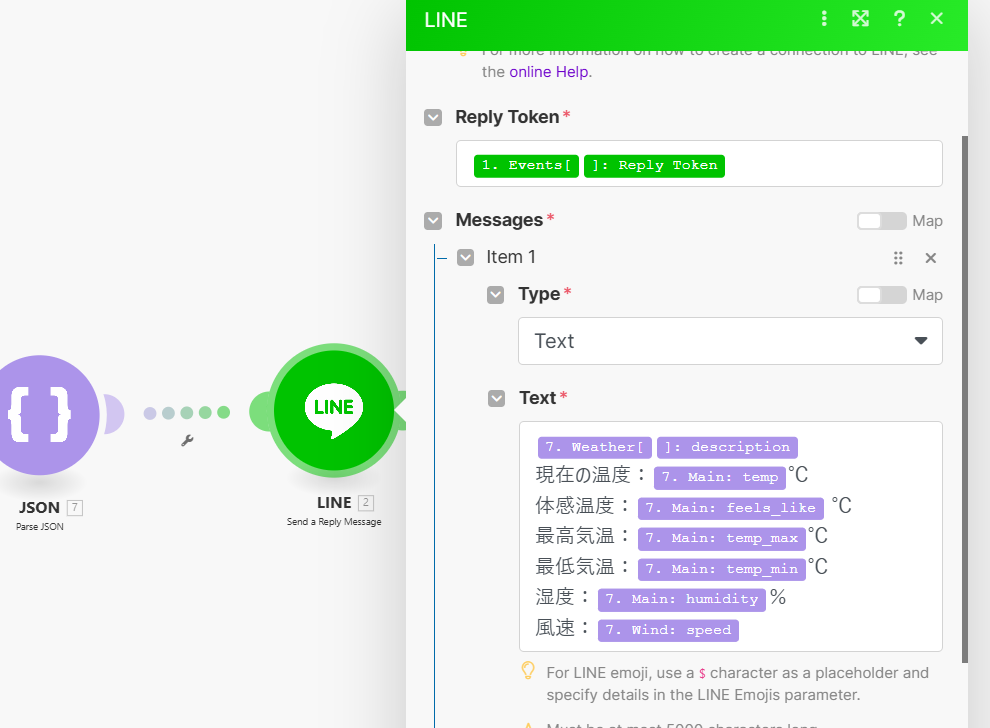
Task: Open the Type dropdown showing Text
Action: coord(730,341)
